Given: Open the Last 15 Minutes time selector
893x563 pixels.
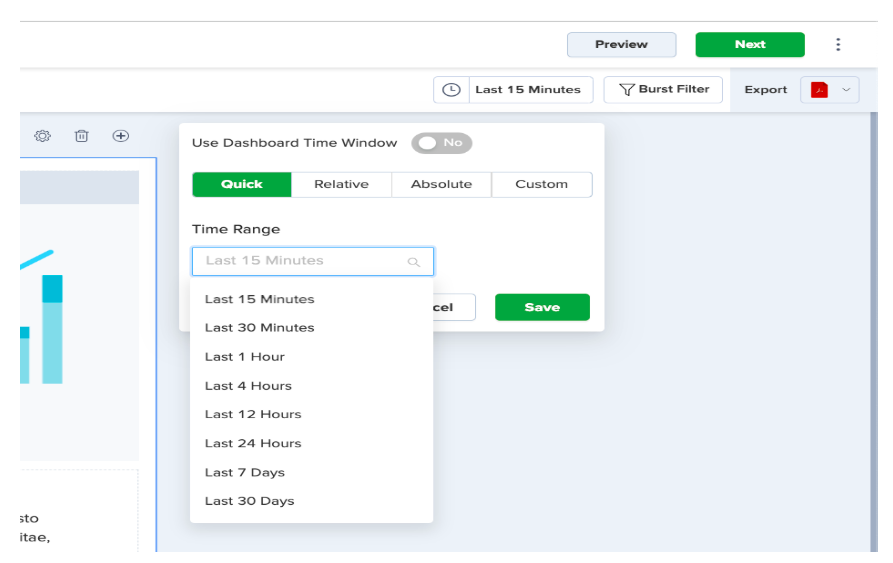Looking at the screenshot, I should [x=513, y=90].
